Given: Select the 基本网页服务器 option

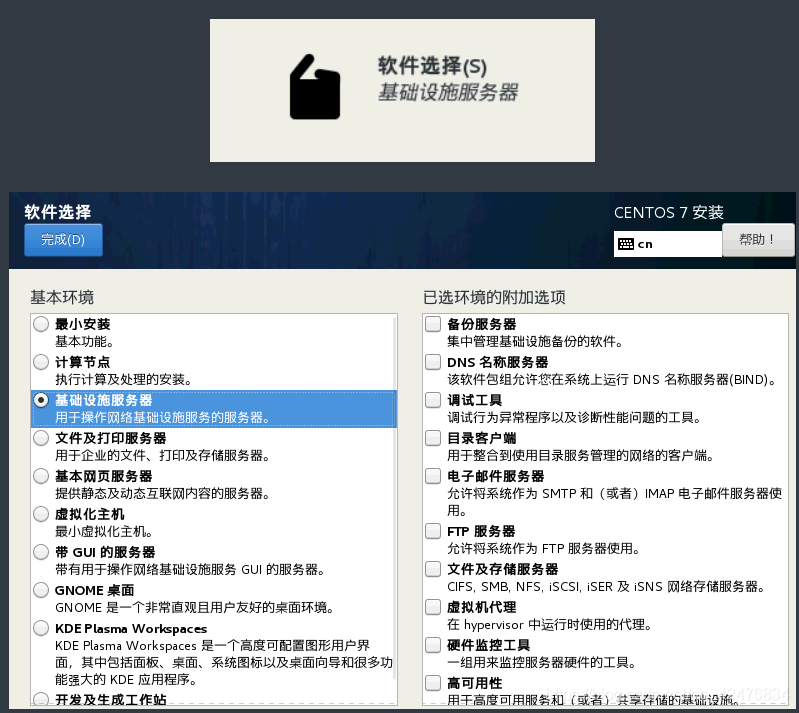Looking at the screenshot, I should click(41, 476).
